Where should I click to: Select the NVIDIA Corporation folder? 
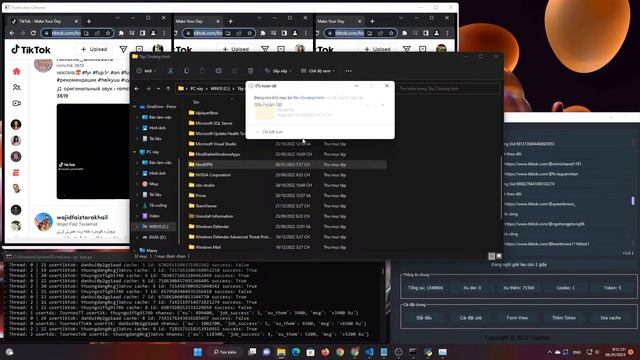pos(213,175)
